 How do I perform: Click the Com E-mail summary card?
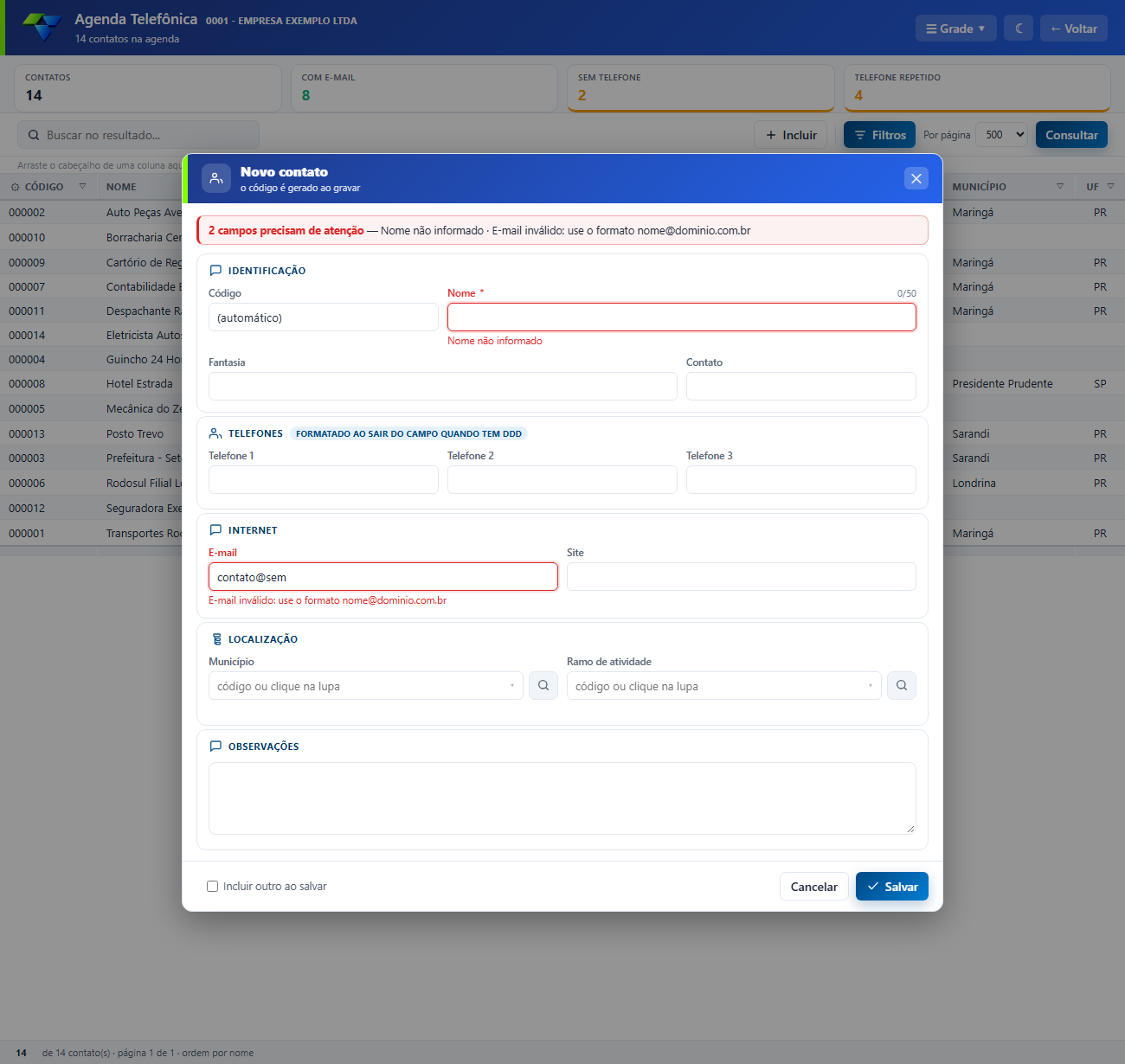tap(424, 88)
